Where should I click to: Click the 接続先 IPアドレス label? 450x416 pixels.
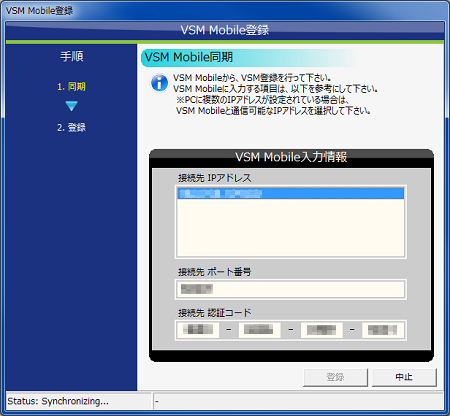point(215,178)
